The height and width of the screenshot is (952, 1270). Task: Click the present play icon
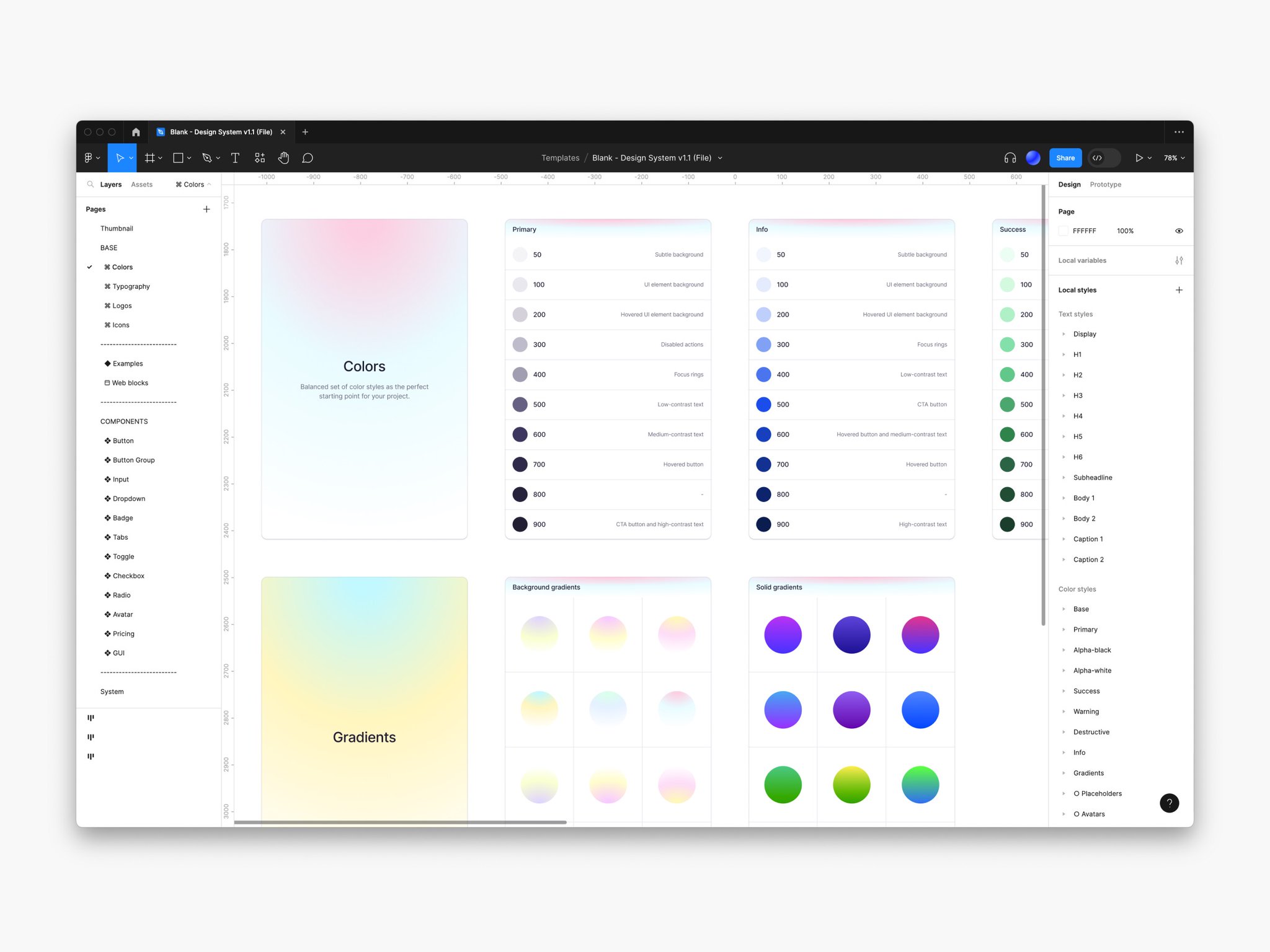(1140, 158)
